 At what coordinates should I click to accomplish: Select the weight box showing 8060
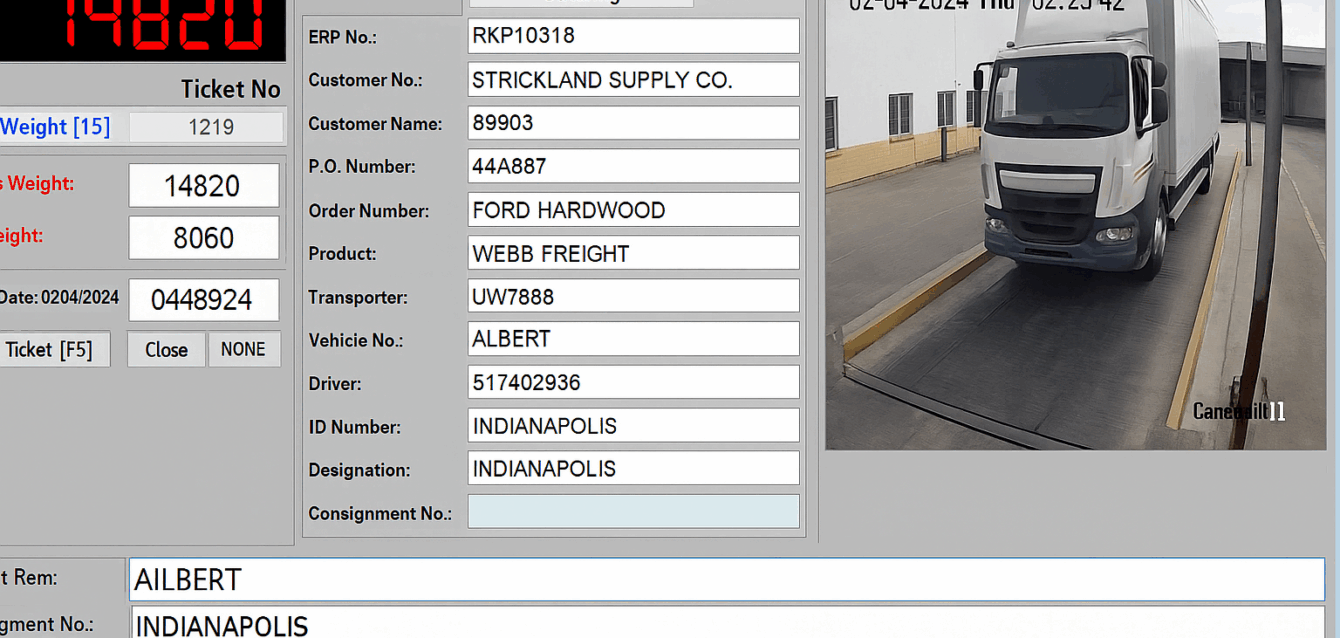pyautogui.click(x=204, y=238)
